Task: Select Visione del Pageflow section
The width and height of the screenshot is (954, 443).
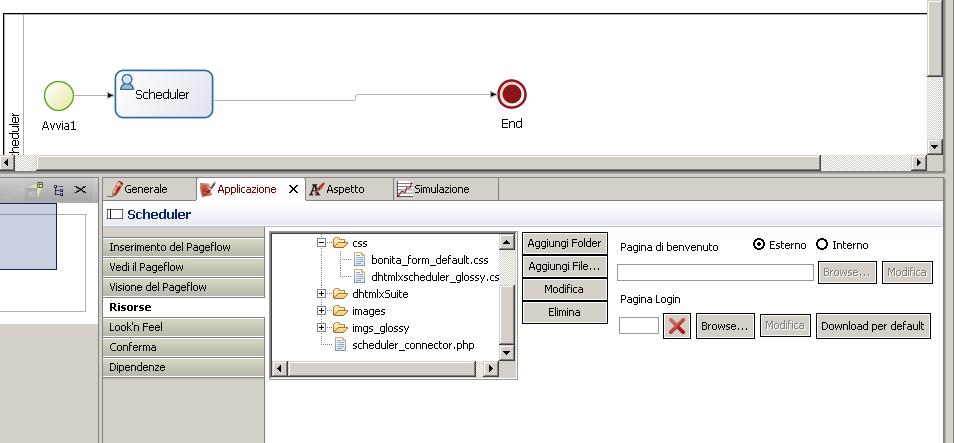Action: click(x=184, y=287)
